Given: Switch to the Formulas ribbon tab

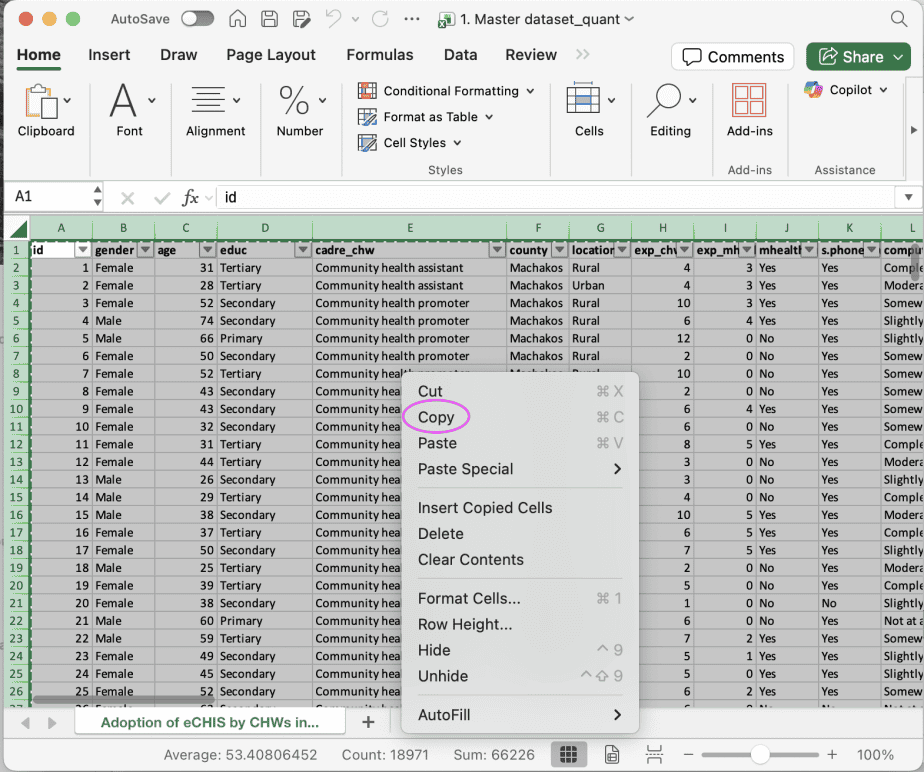Looking at the screenshot, I should [379, 55].
